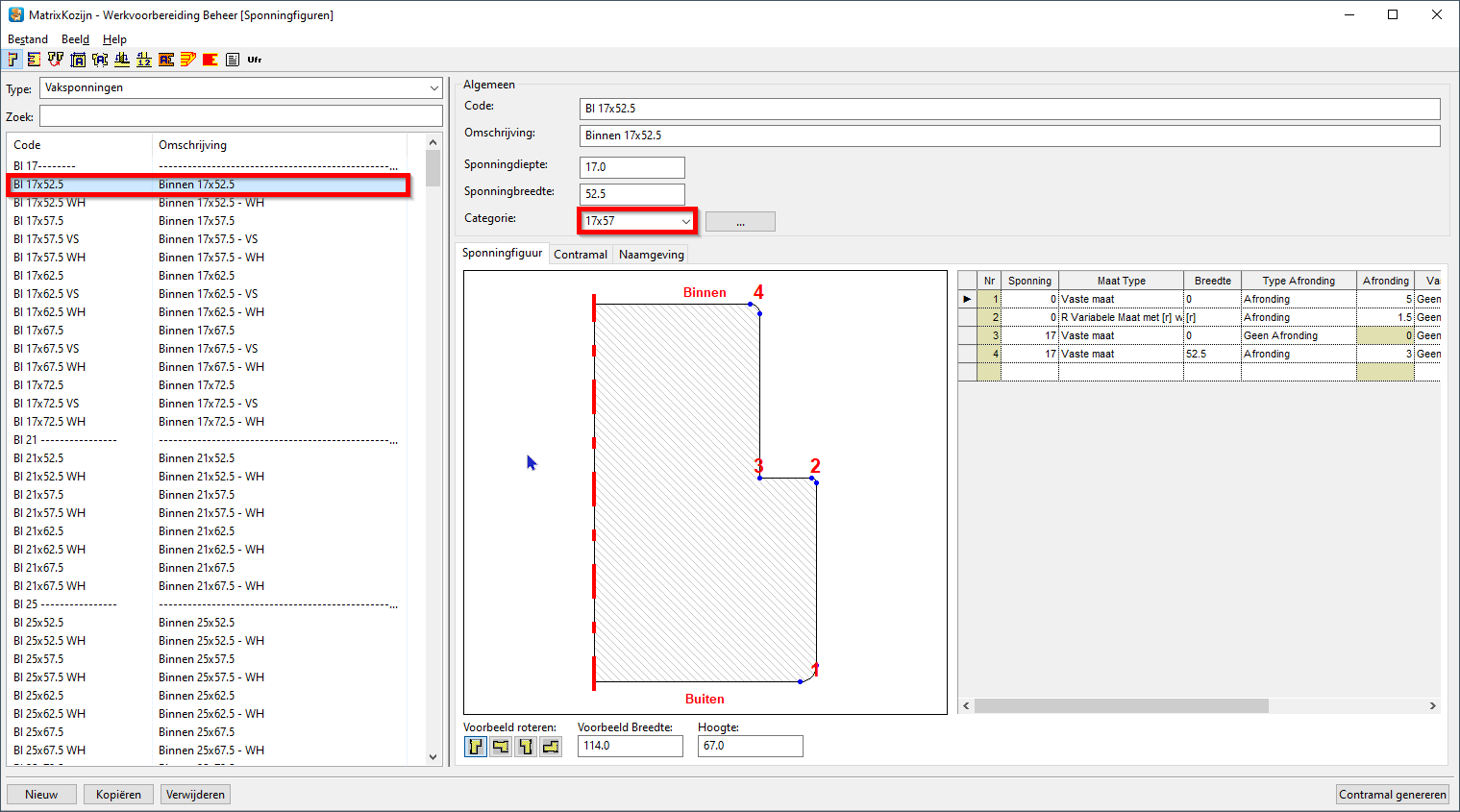The height and width of the screenshot is (812, 1460).
Task: Open the profielen beheer toolbar icon
Action: [32, 59]
